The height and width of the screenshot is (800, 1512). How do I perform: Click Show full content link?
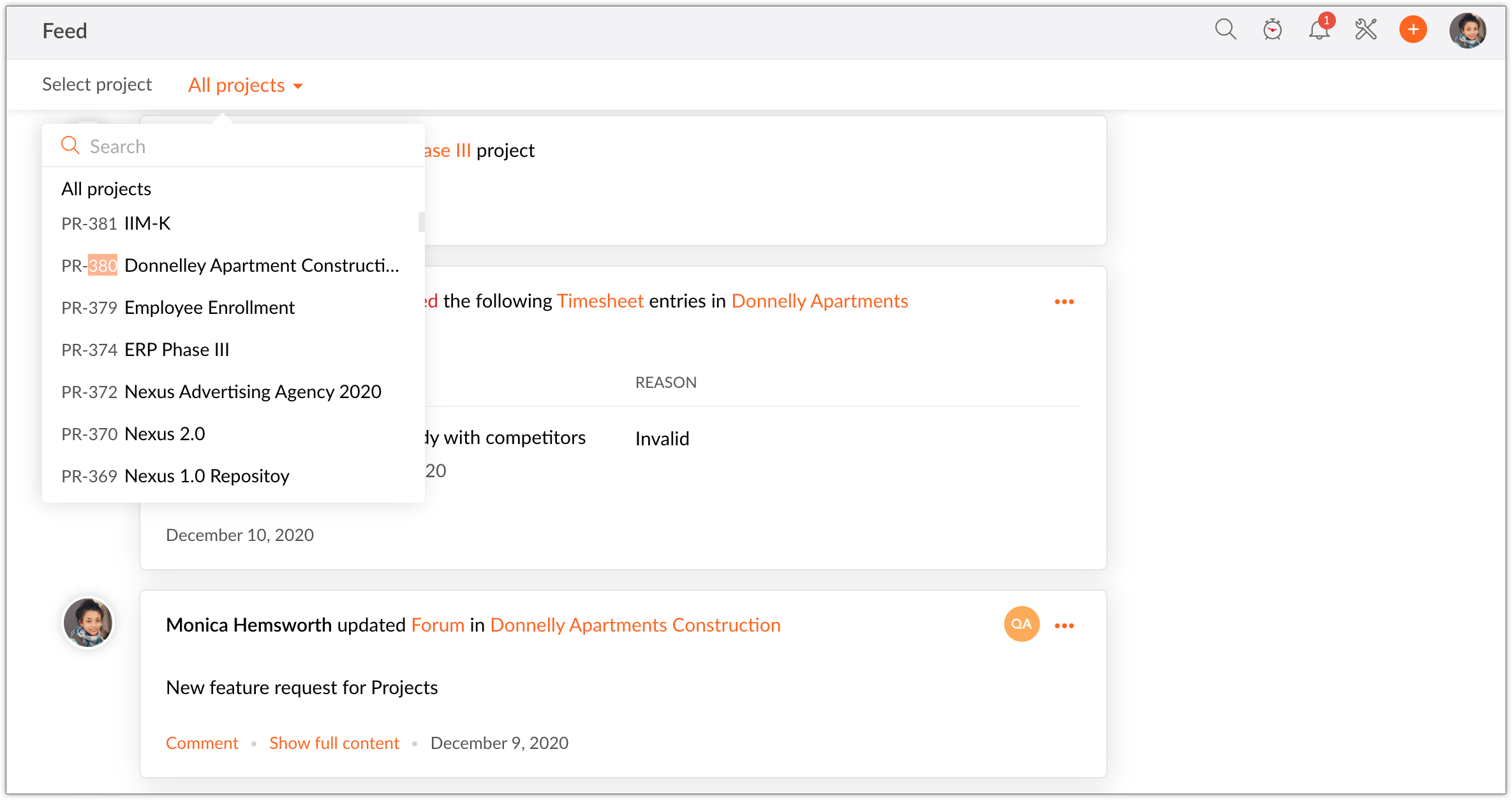click(334, 743)
